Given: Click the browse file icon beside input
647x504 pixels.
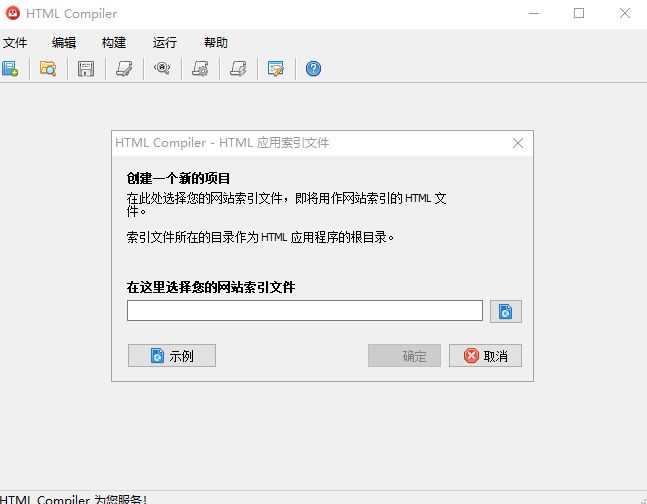Looking at the screenshot, I should tap(505, 311).
